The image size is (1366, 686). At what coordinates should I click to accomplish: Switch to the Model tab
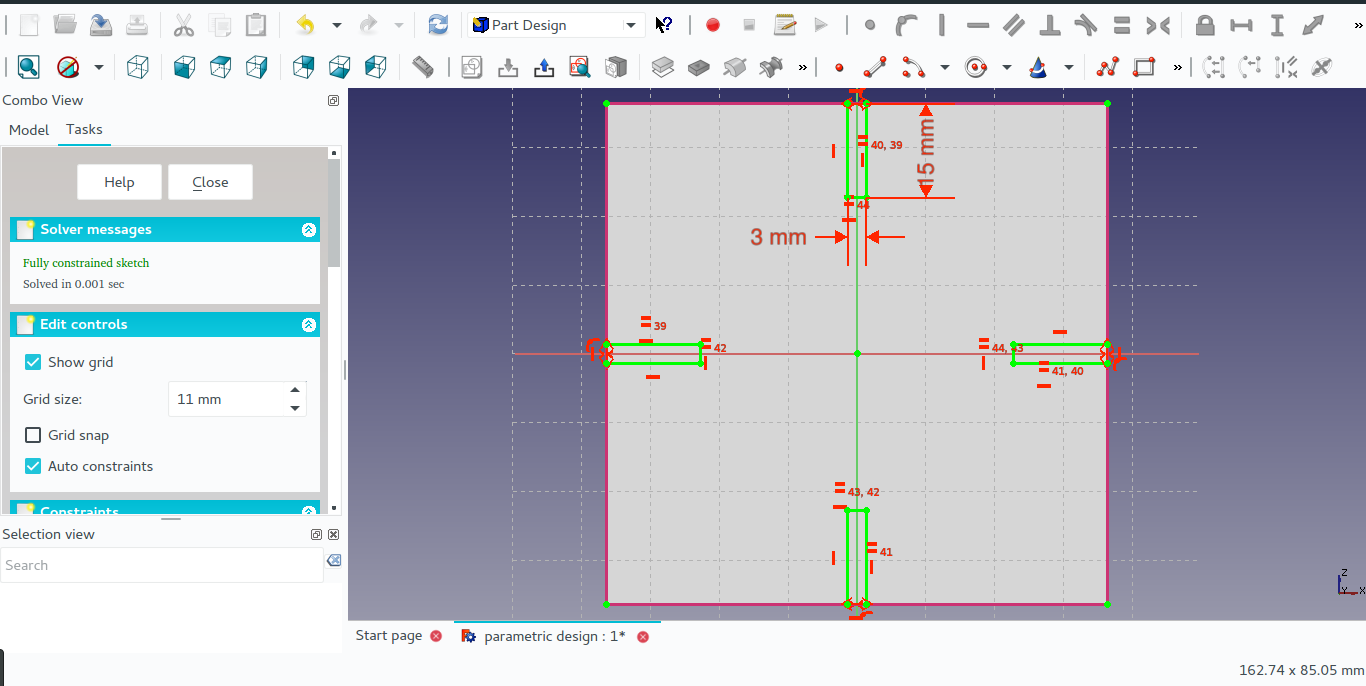(28, 130)
